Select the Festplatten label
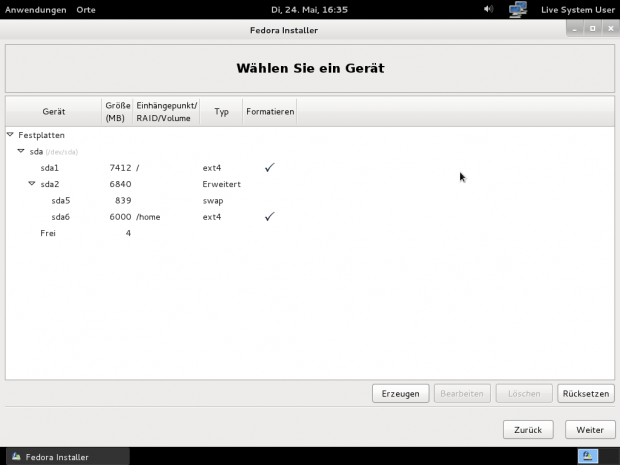Screen dimensions: 620x465 (41, 135)
